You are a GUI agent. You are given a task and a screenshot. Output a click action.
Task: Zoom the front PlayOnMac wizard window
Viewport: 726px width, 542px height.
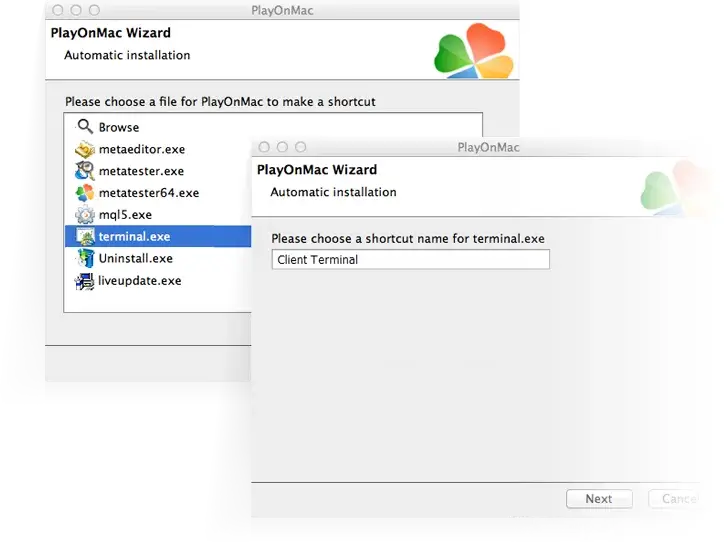[x=299, y=147]
